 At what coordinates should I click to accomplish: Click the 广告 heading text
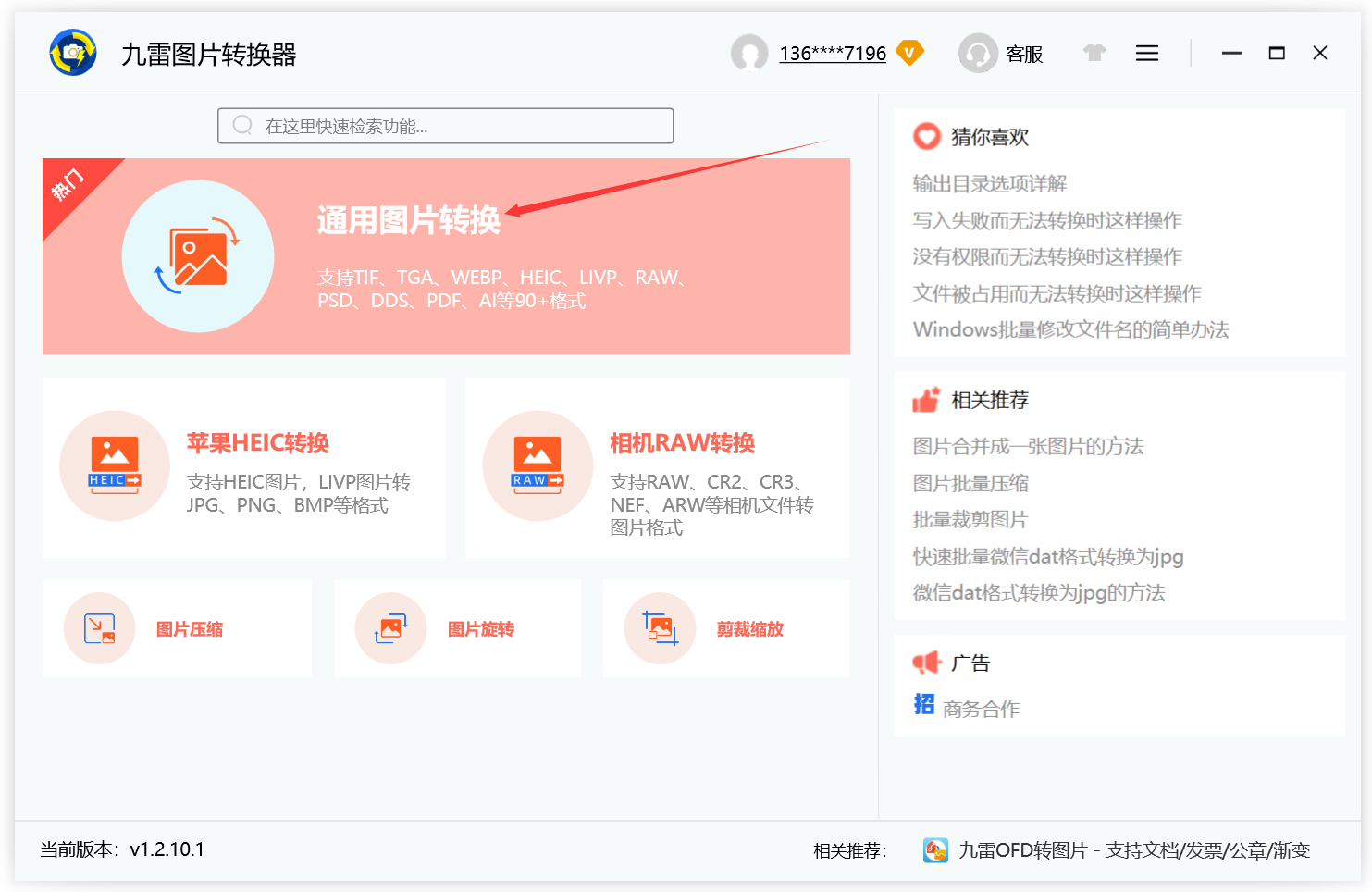tap(970, 663)
